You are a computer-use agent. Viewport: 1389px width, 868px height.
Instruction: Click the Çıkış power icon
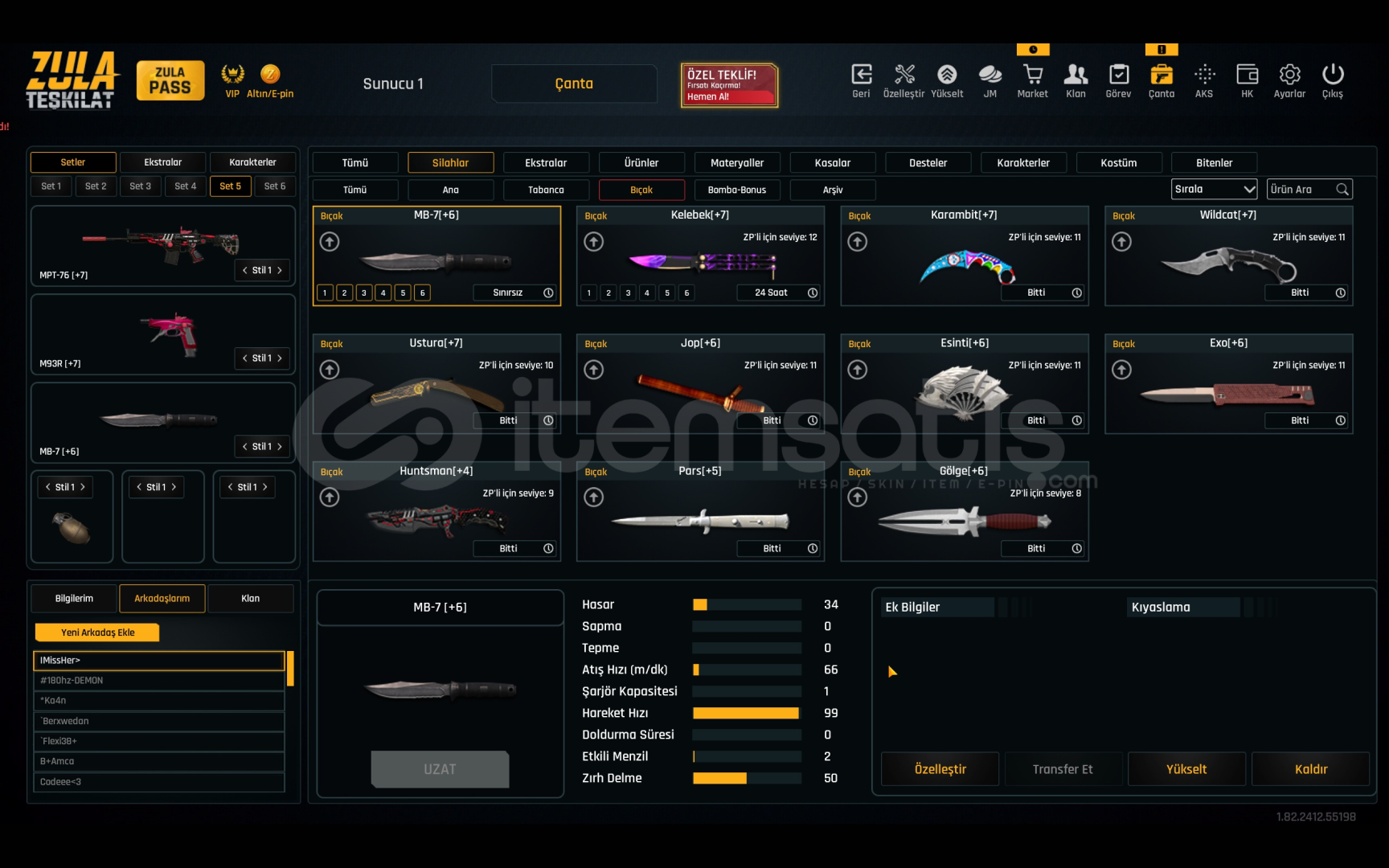coord(1333,75)
